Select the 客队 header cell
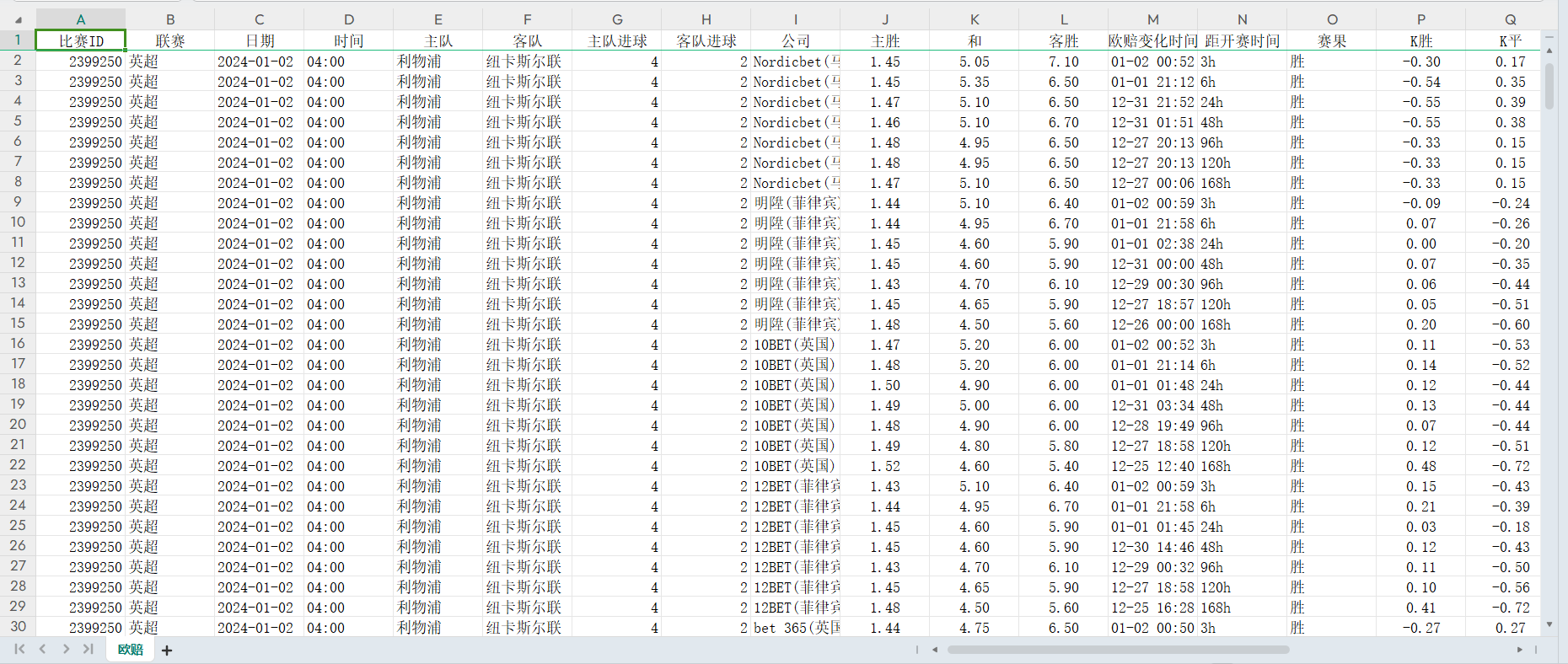The height and width of the screenshot is (664, 1568). pos(527,40)
